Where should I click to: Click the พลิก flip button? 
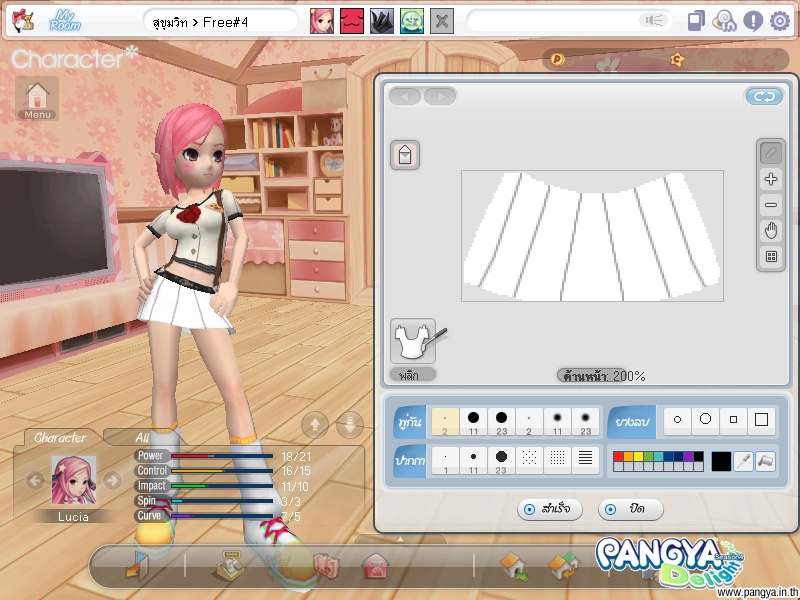coord(413,375)
